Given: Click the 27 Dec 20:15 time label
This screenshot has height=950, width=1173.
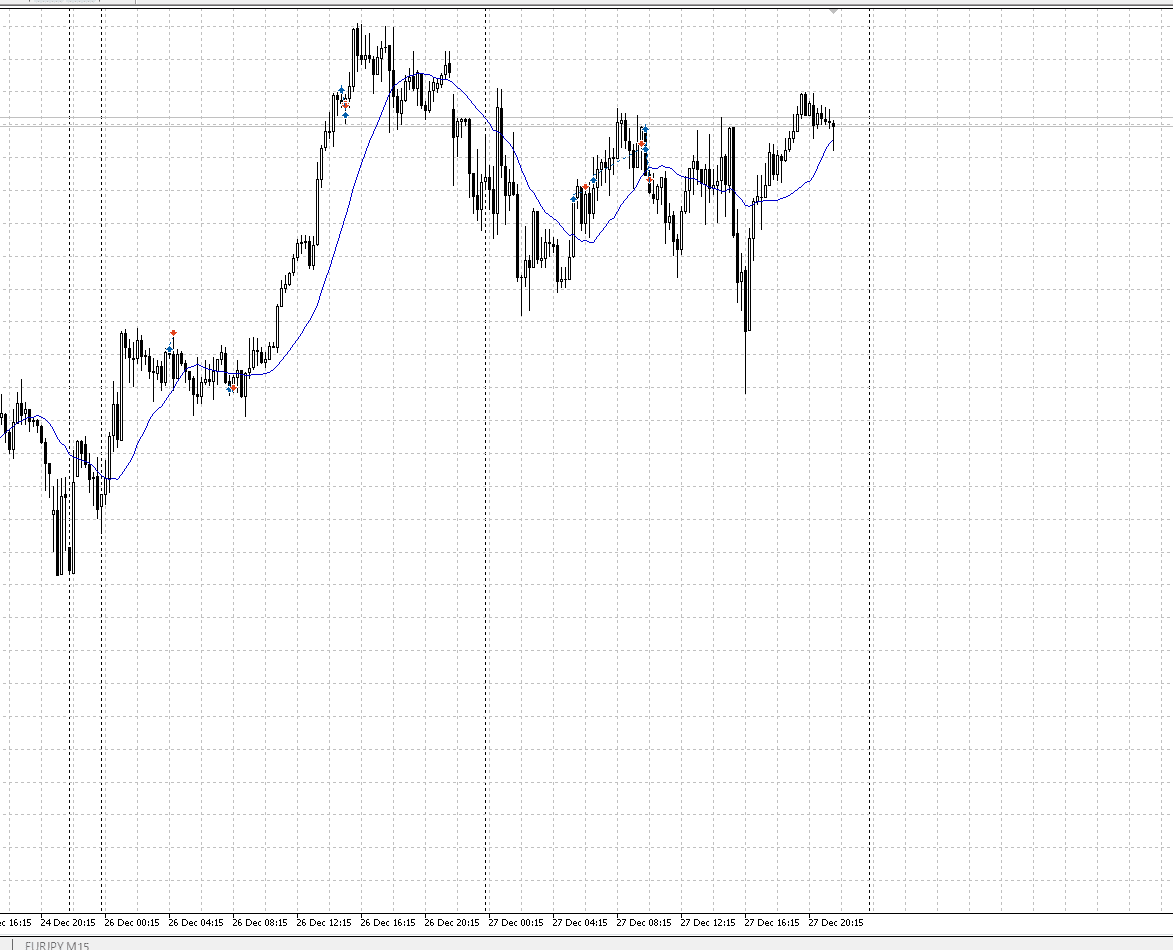Looking at the screenshot, I should [835, 922].
